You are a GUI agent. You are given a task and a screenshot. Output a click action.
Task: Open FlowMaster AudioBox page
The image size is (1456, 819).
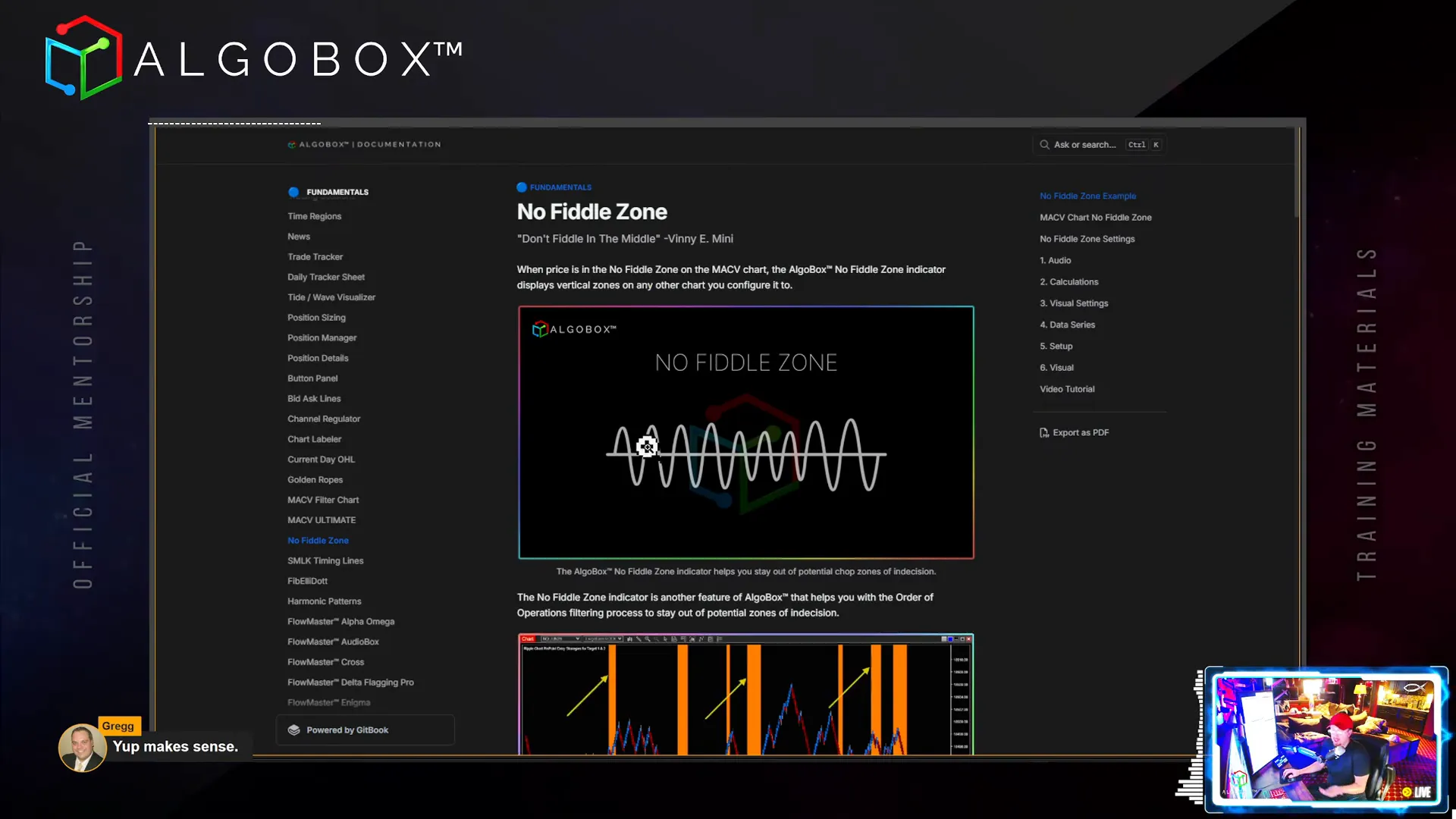pyautogui.click(x=333, y=642)
